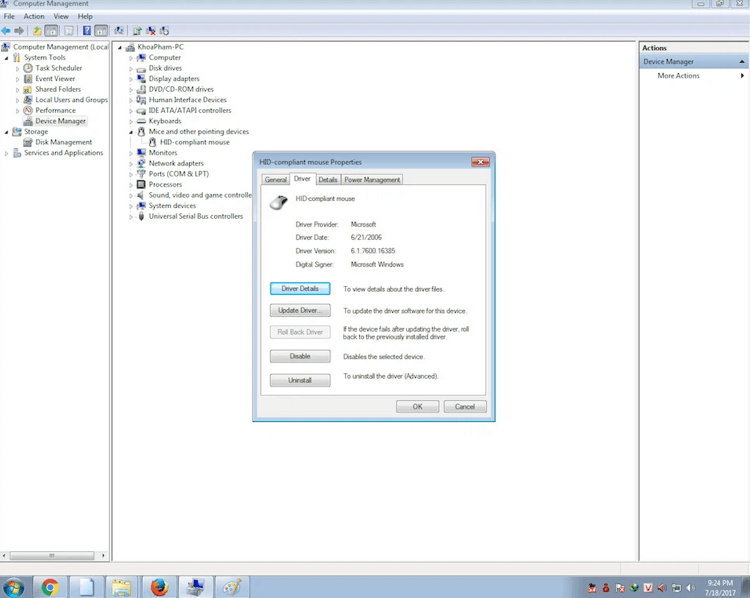Open the File menu
The width and height of the screenshot is (750, 598).
tap(9, 16)
